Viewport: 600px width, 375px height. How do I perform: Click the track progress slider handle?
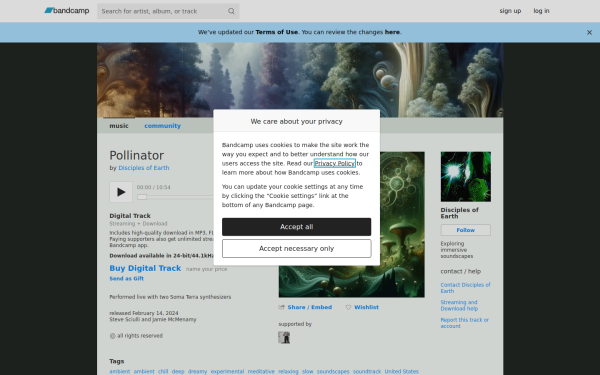coord(142,197)
